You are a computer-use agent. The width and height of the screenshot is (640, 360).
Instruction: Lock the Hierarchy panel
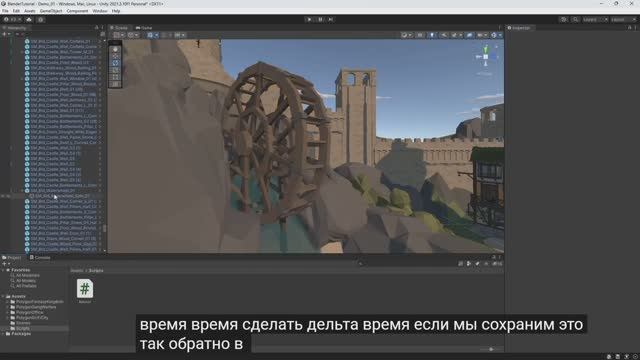(x=97, y=28)
